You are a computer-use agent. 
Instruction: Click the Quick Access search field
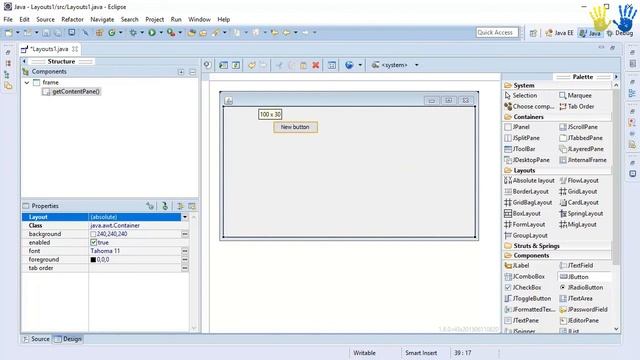click(x=497, y=32)
